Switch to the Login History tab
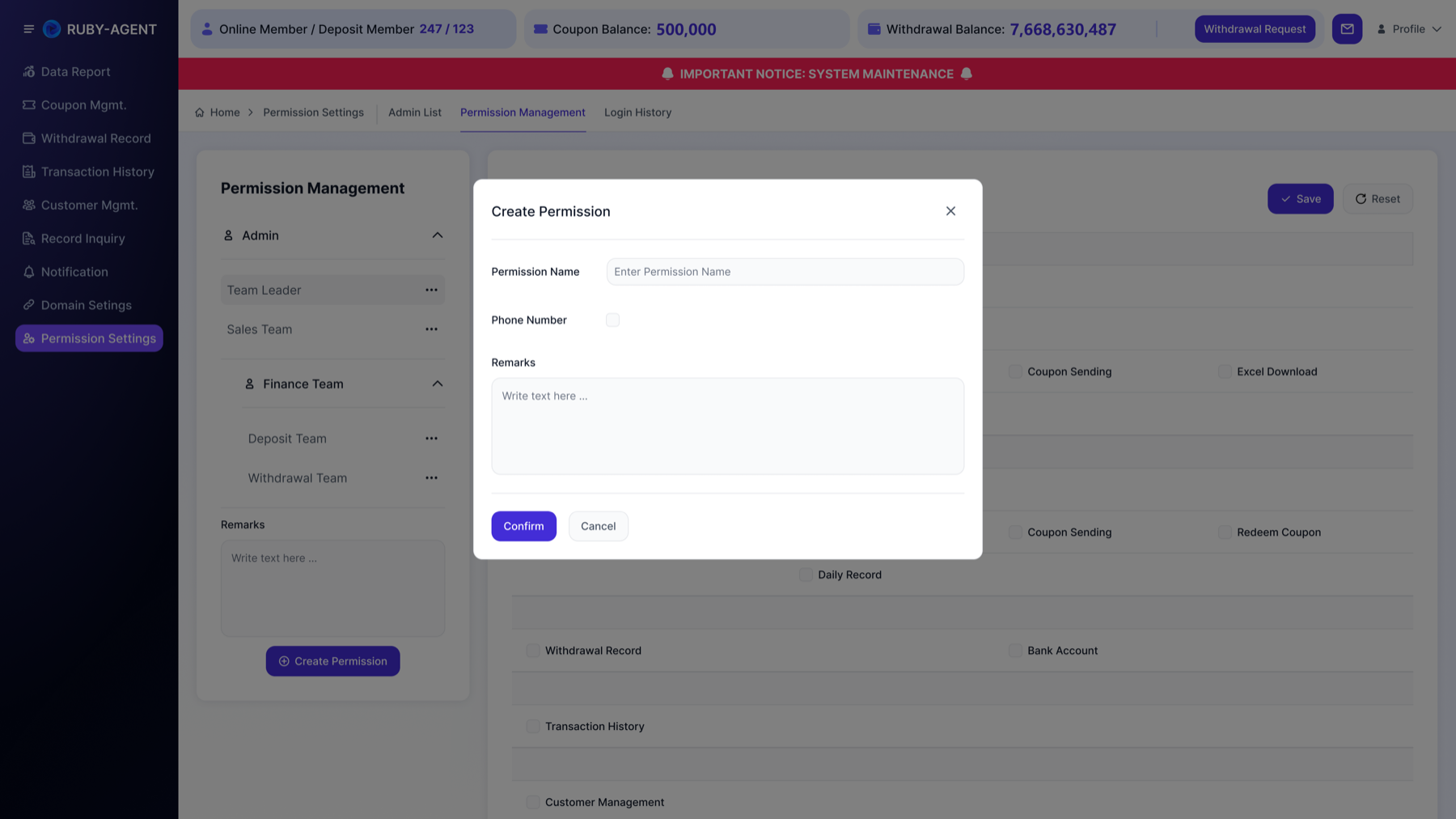1456x819 pixels. (637, 112)
